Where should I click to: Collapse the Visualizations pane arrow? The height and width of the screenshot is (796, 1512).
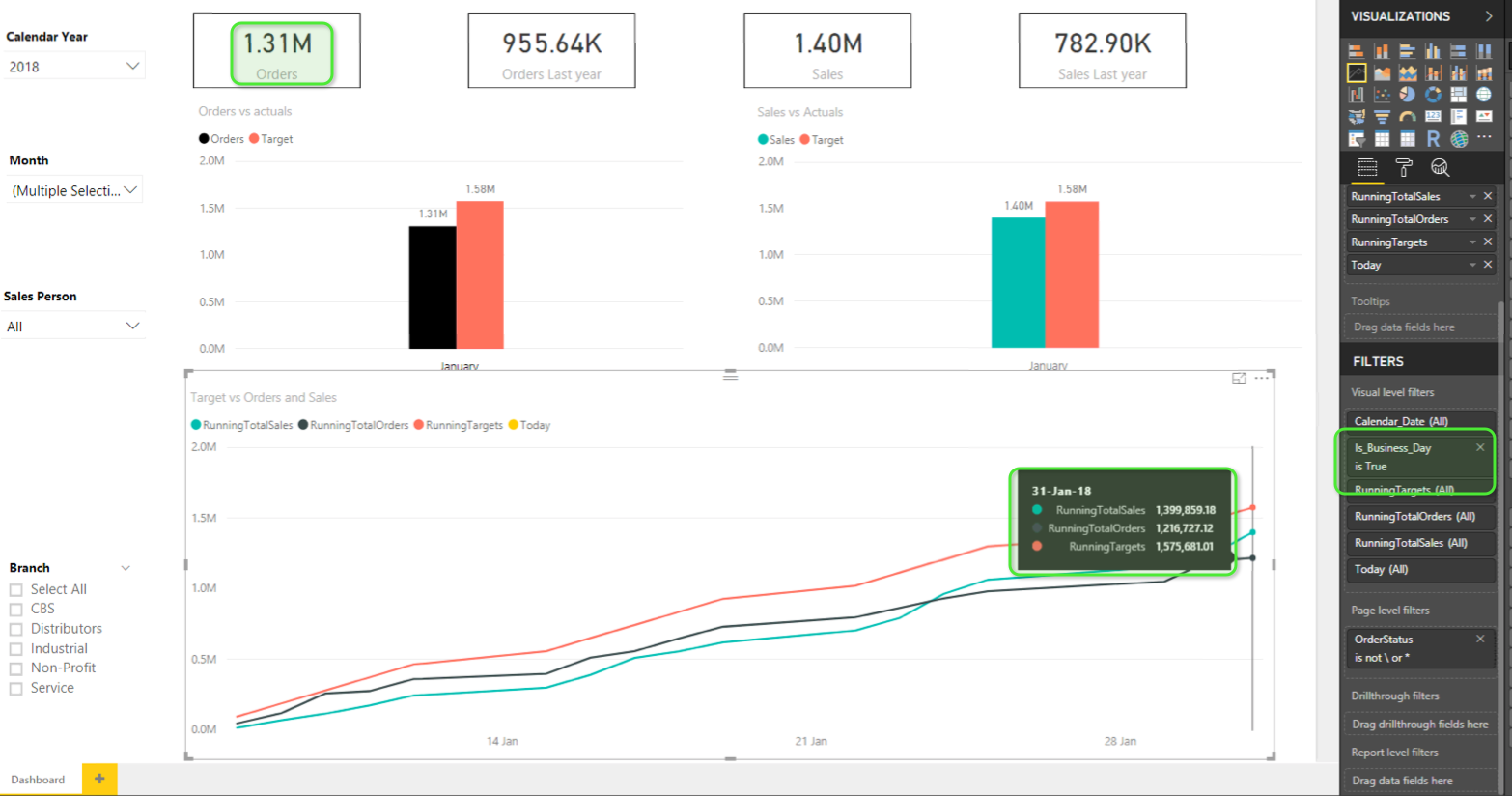1489,16
